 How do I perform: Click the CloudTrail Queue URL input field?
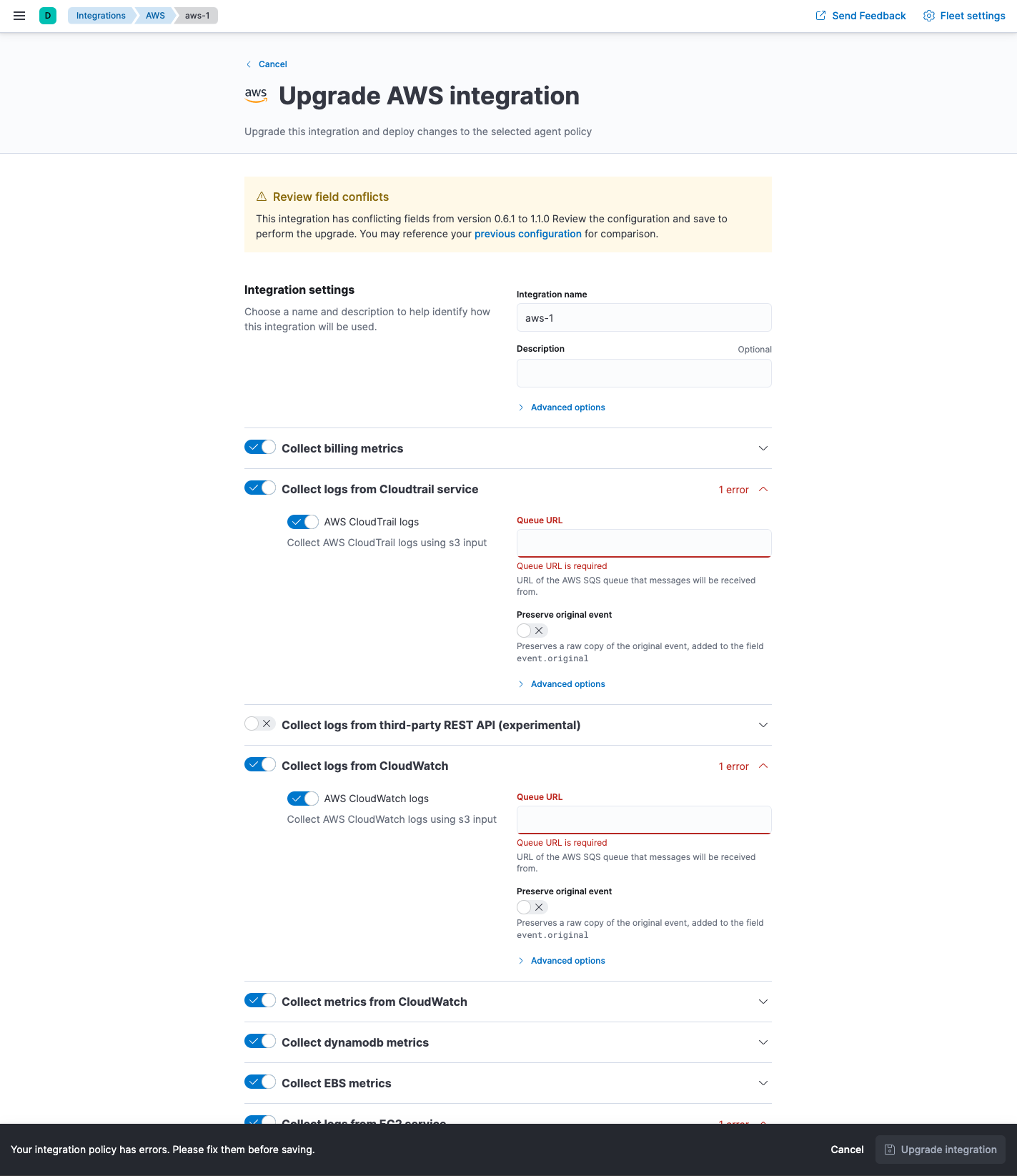pos(643,543)
